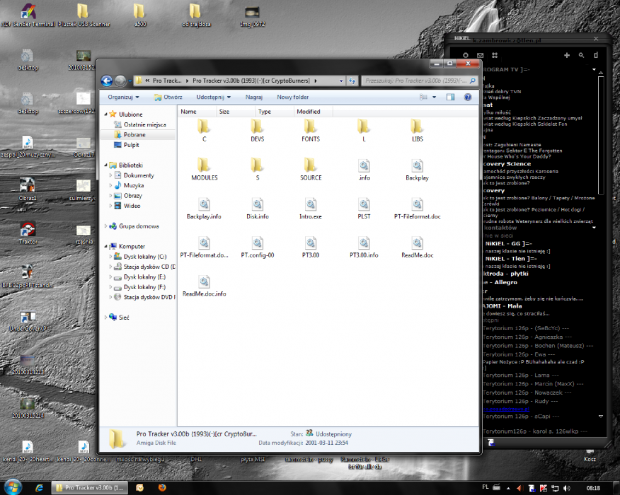Open the view options dropdown arrow
This screenshot has height=495, width=620.
(x=434, y=97)
